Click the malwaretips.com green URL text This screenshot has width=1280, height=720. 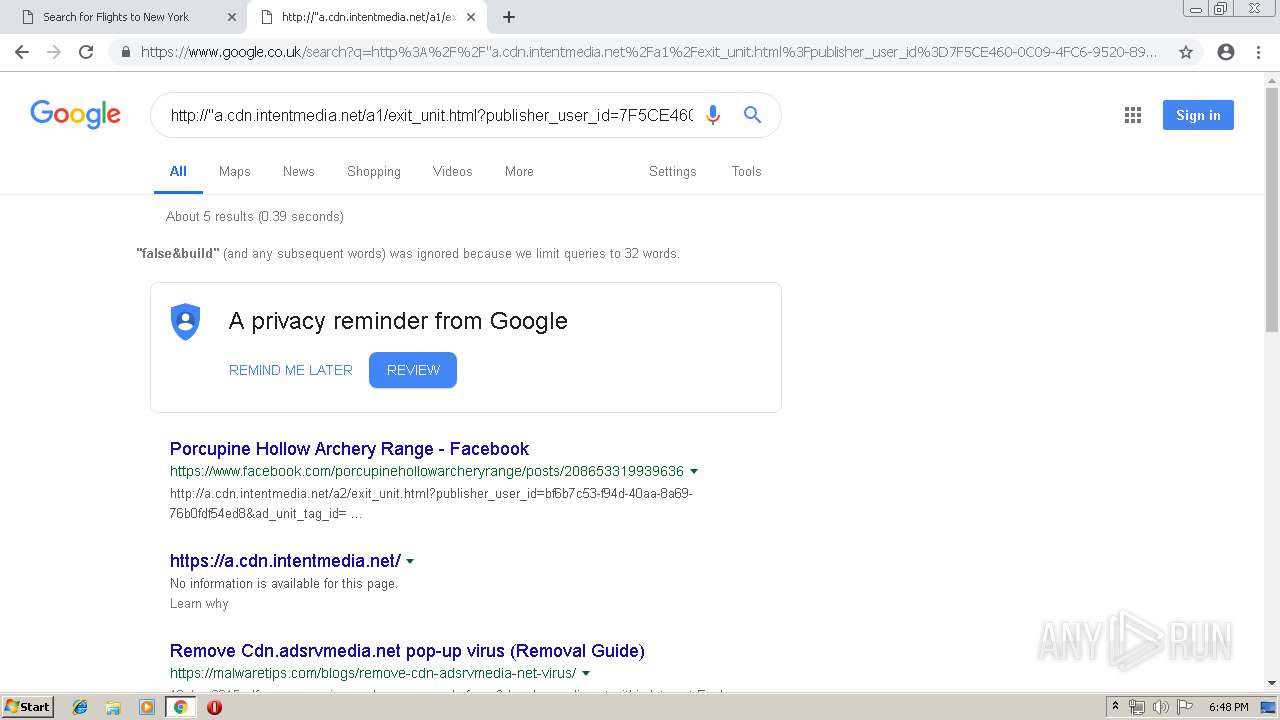(x=373, y=673)
